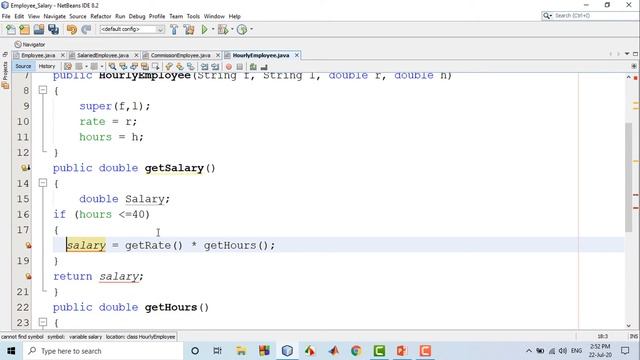The image size is (640, 360).
Task: Run the project with green play icon
Action: (x=204, y=29)
